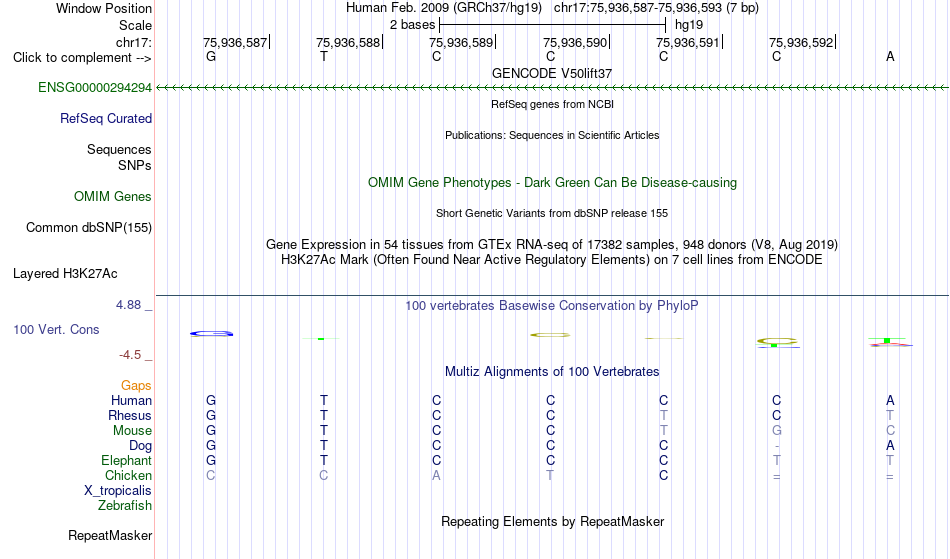Click base G in the complement row
The height and width of the screenshot is (559, 950).
(x=211, y=57)
